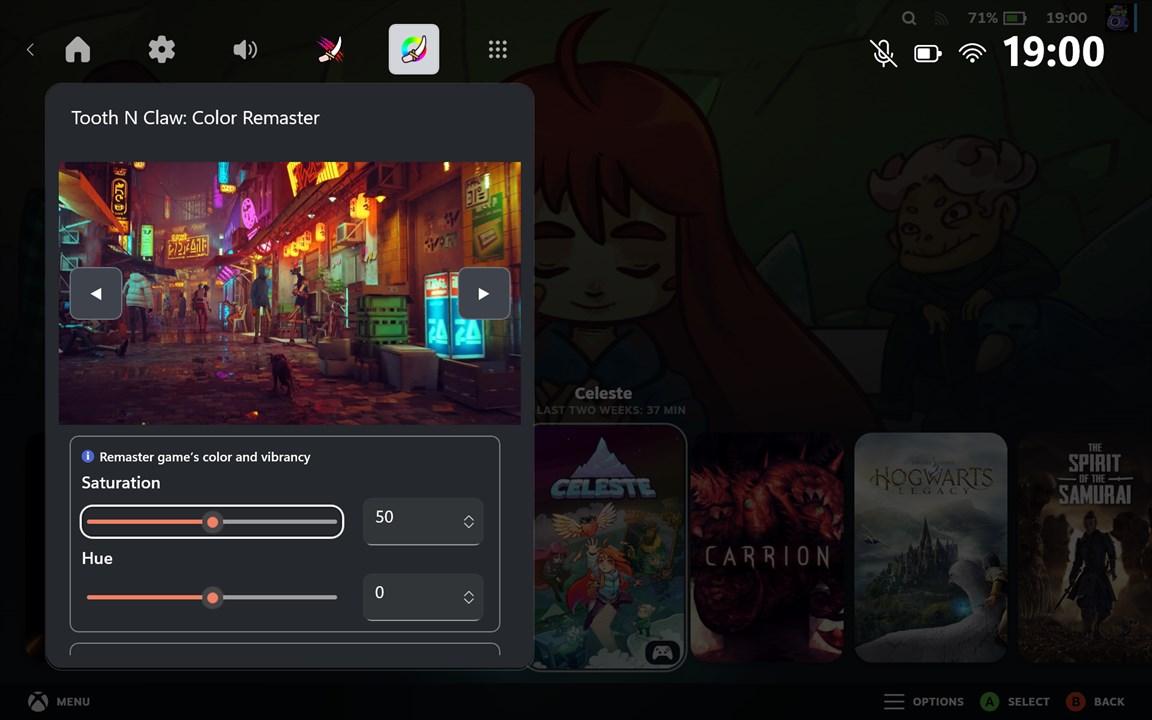The height and width of the screenshot is (720, 1152).
Task: Click the 71% battery percentage text
Action: [x=982, y=18]
